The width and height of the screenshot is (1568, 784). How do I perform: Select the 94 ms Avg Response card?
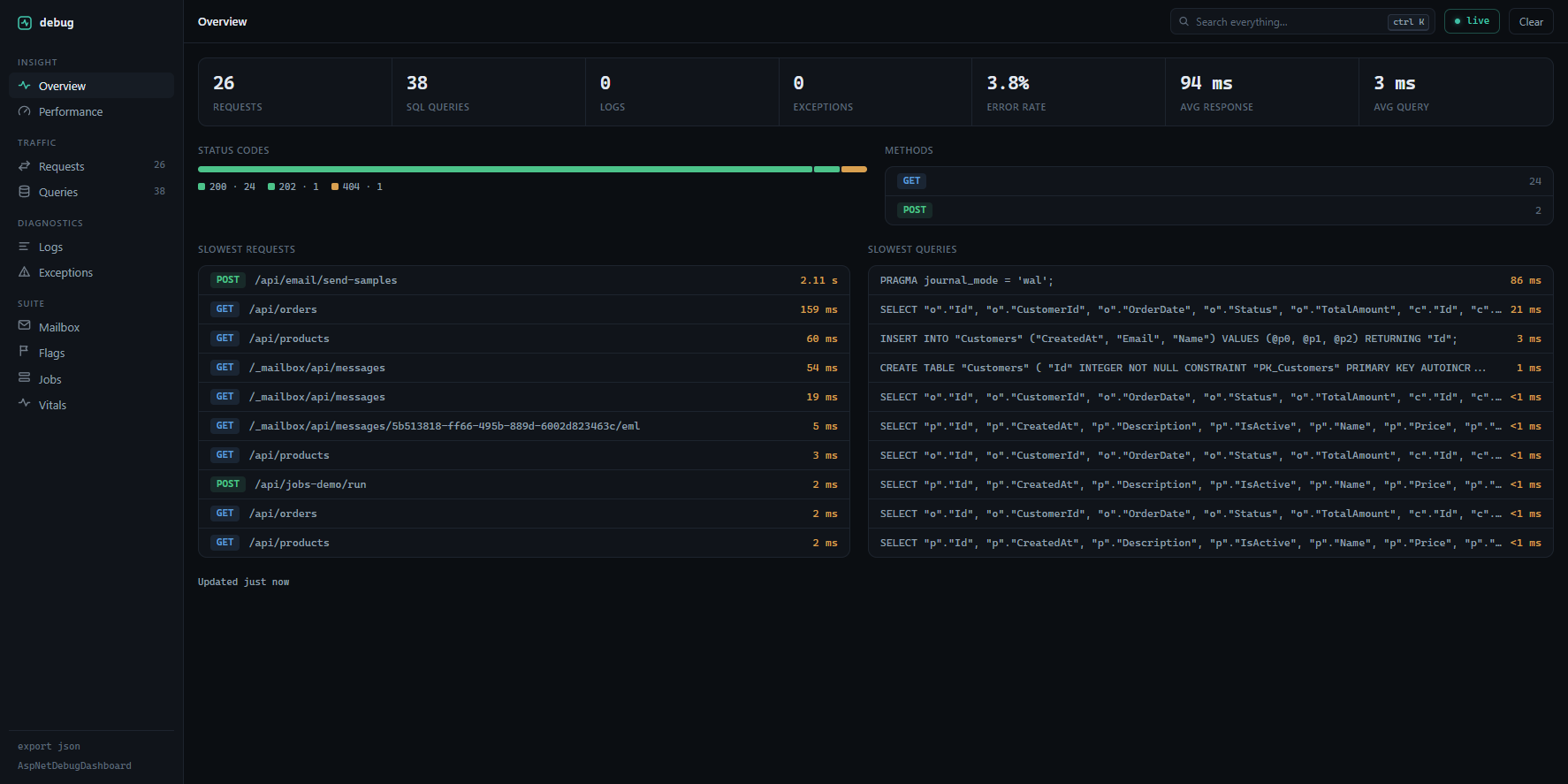1262,92
